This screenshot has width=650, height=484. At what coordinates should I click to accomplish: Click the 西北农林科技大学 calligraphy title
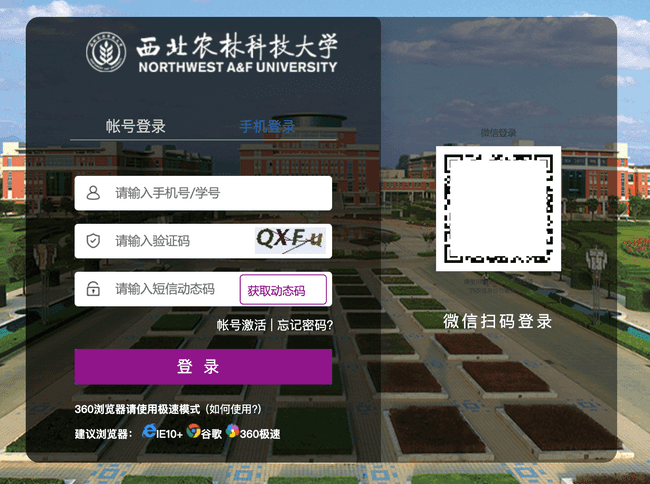tap(237, 46)
